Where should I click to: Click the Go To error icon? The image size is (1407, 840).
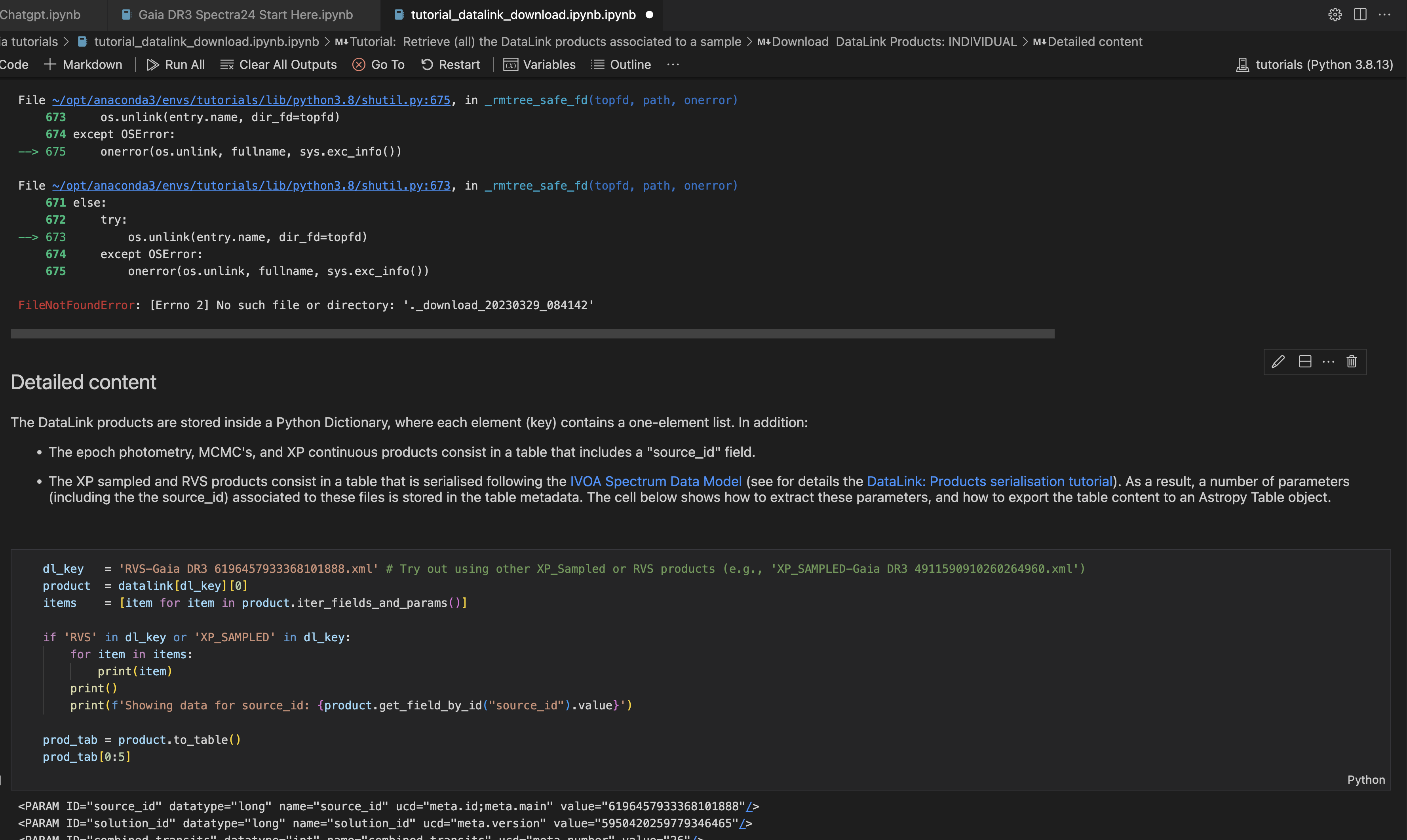tap(358, 65)
